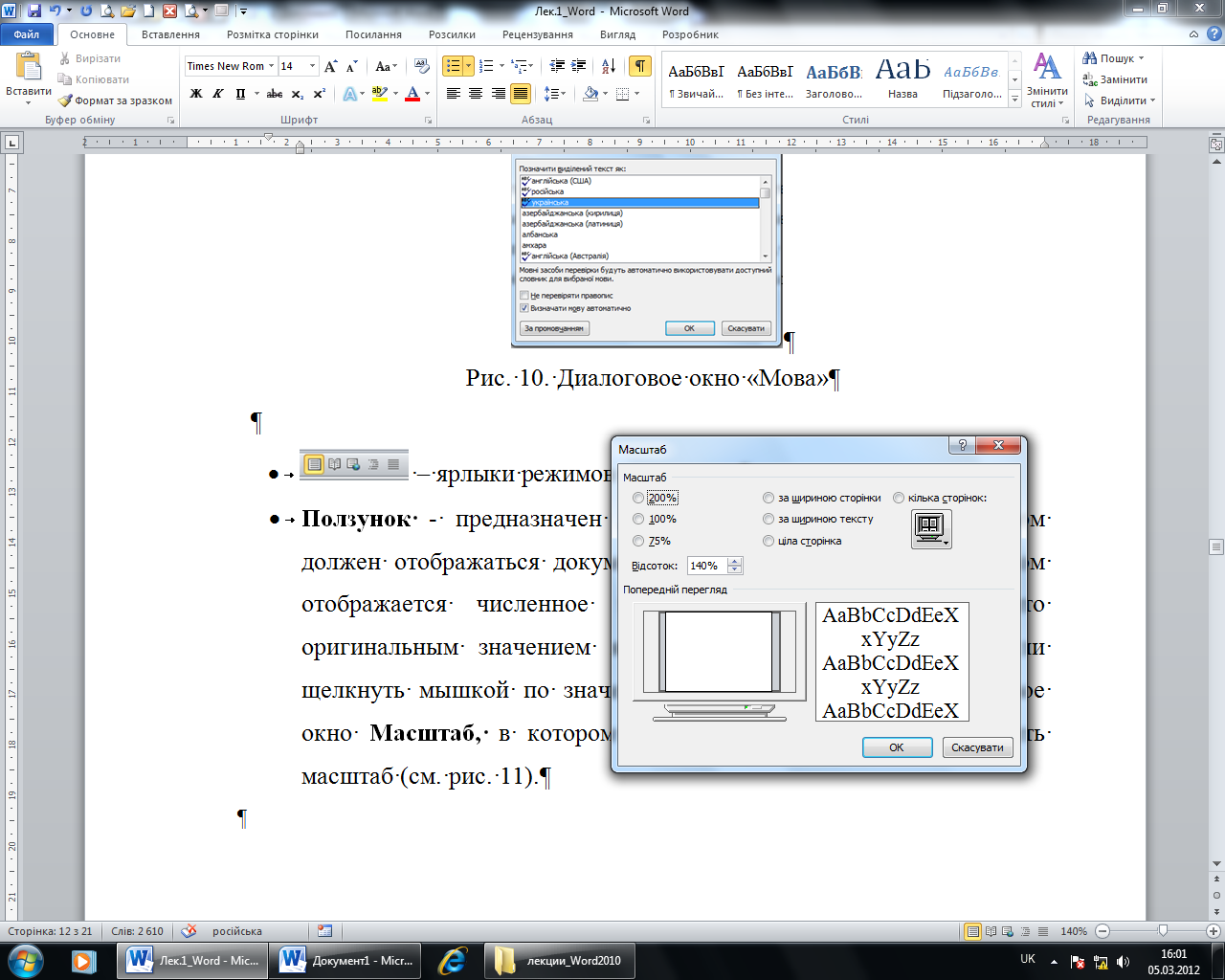This screenshot has height=980, width=1225.
Task: Open the multiple pages monitor dropdown
Action: tap(931, 529)
